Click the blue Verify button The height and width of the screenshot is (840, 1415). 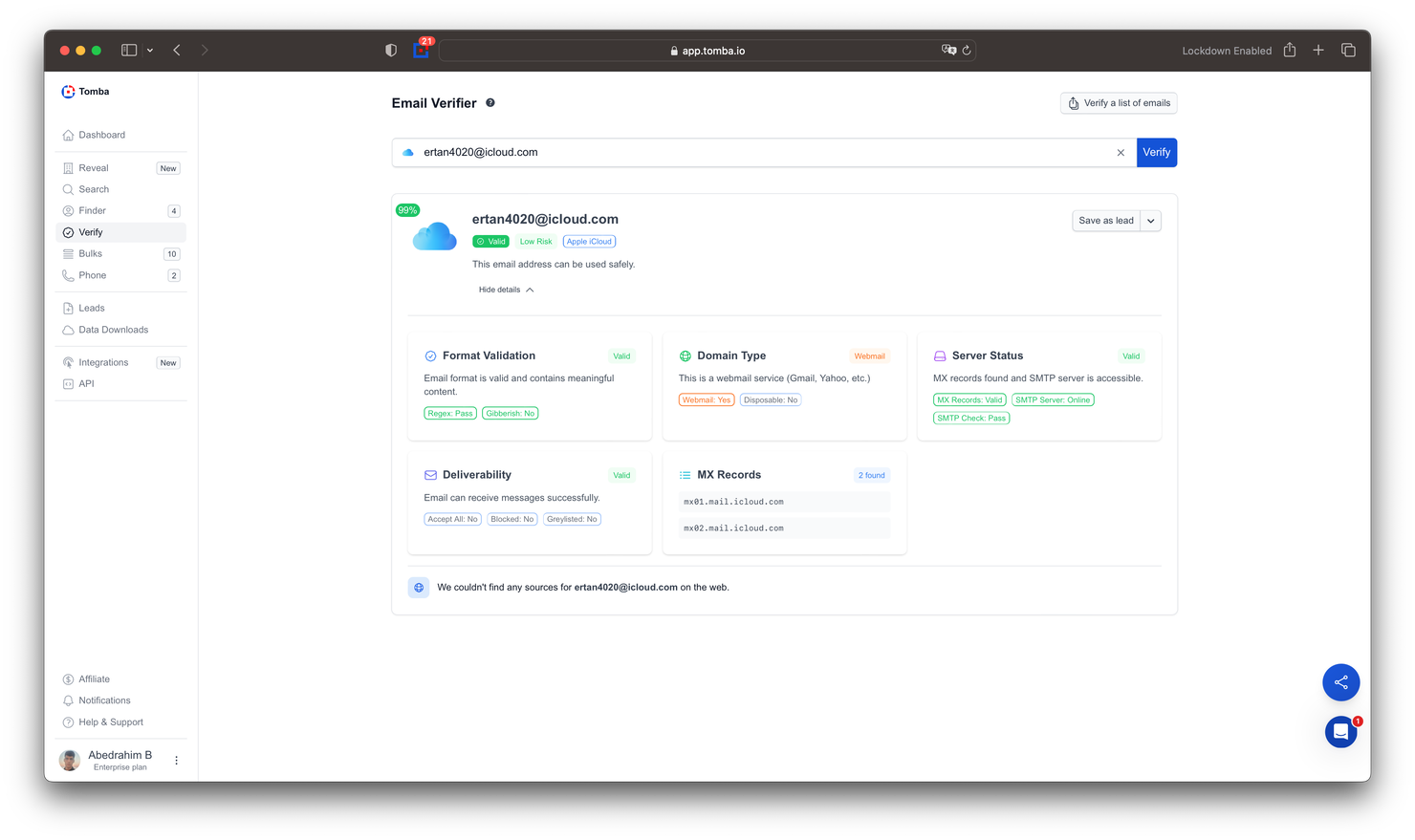[x=1156, y=153]
